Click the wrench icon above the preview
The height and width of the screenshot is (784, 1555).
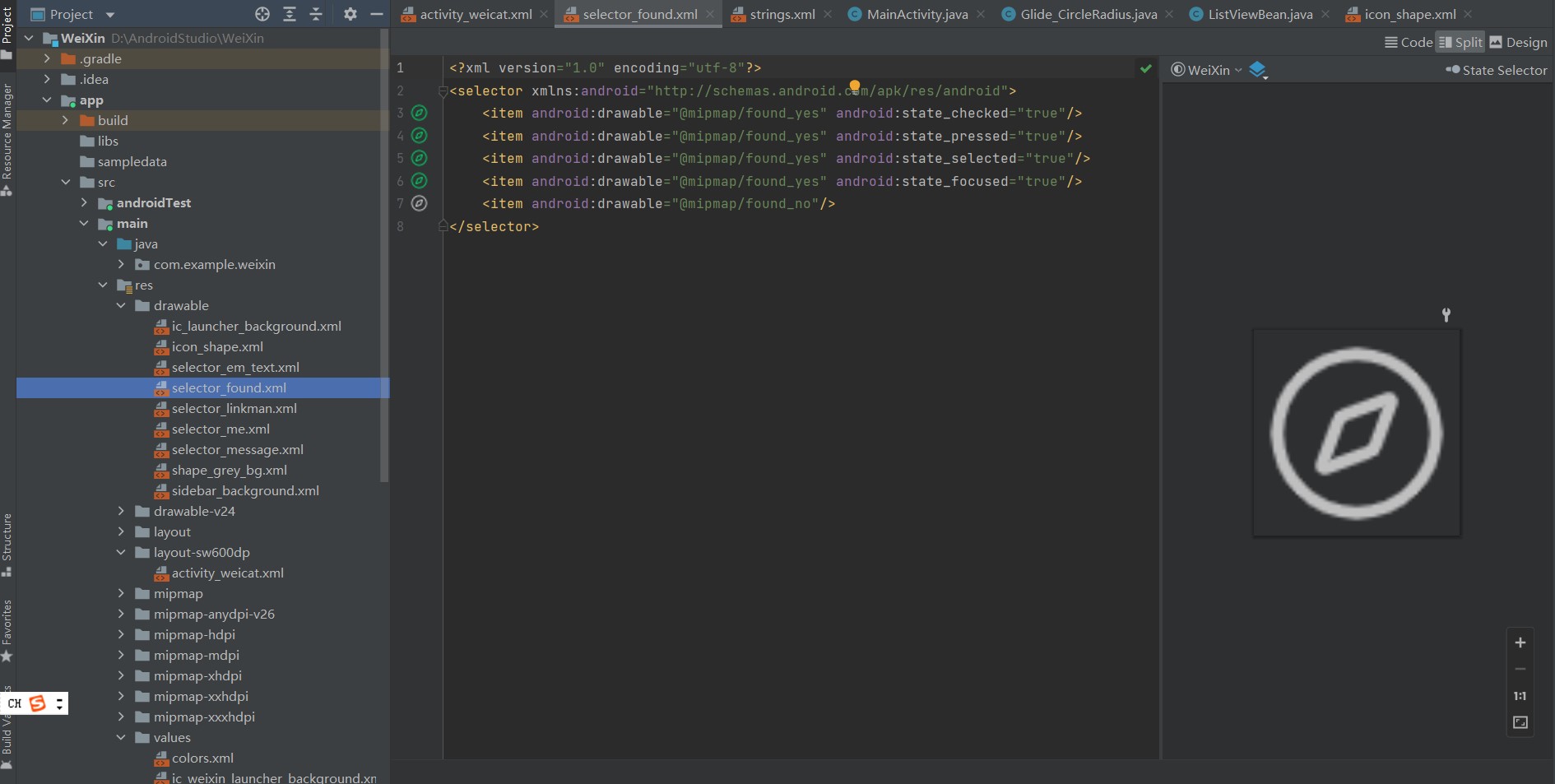[x=1446, y=314]
